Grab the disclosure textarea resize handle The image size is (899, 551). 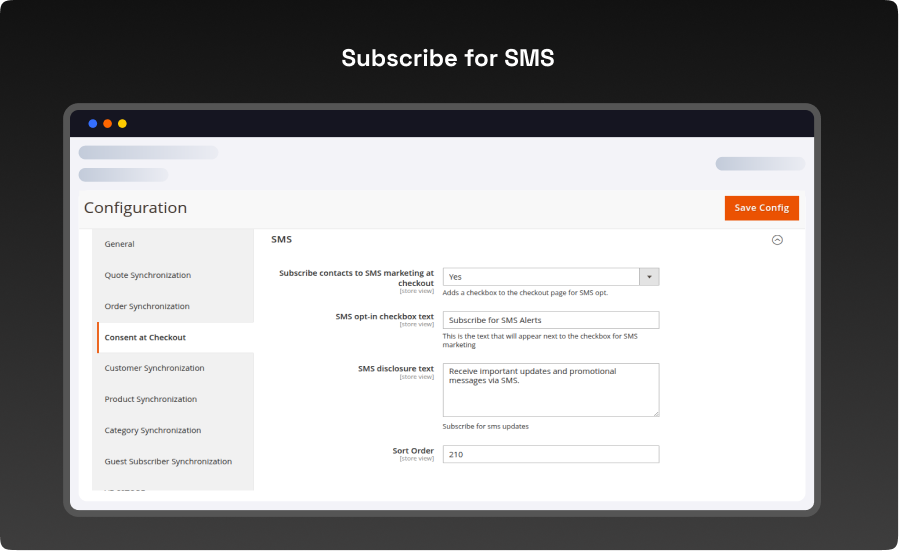point(655,412)
